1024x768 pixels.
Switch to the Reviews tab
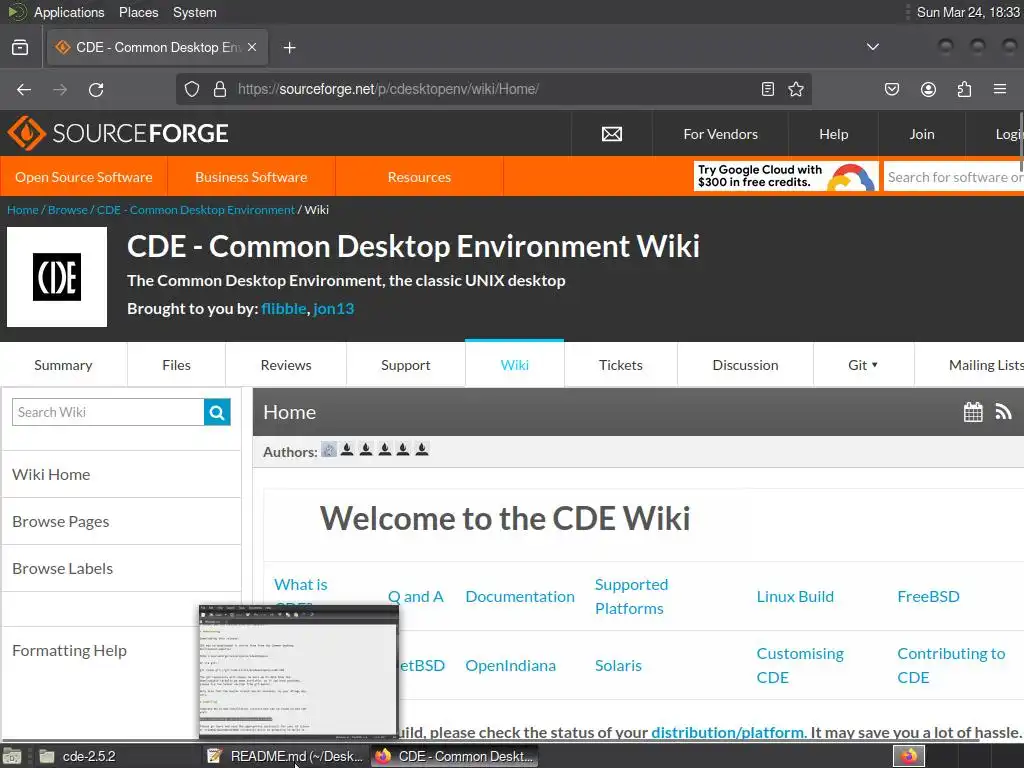coord(286,365)
